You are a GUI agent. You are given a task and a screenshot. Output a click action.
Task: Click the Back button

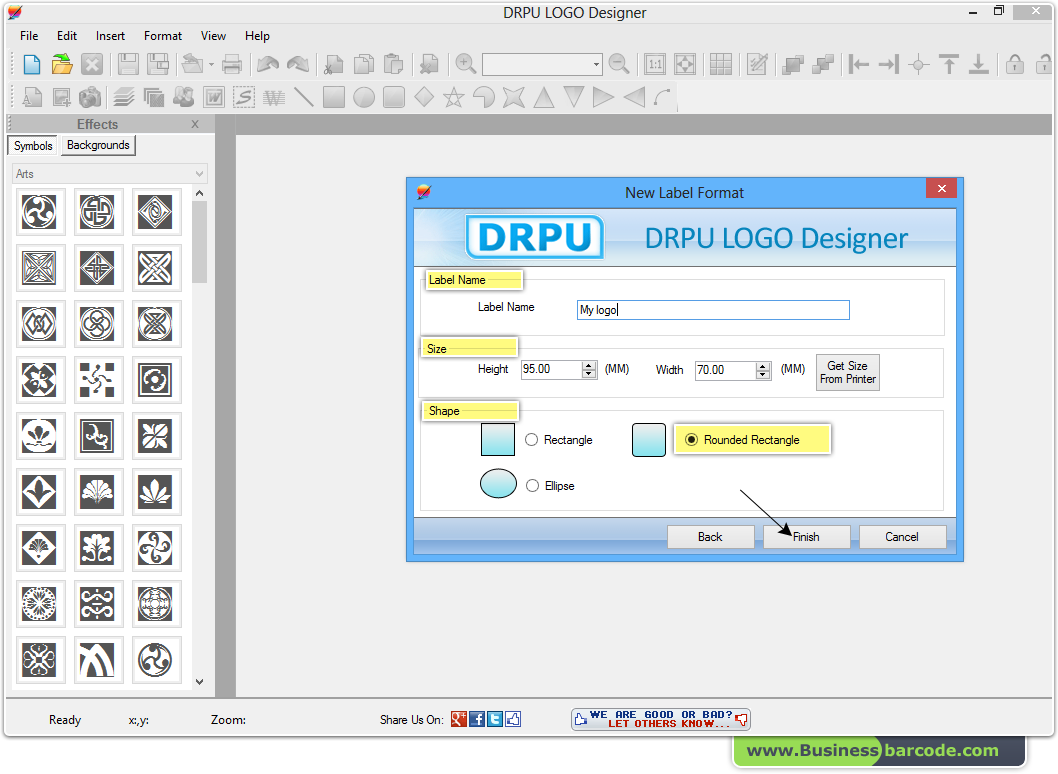click(711, 537)
